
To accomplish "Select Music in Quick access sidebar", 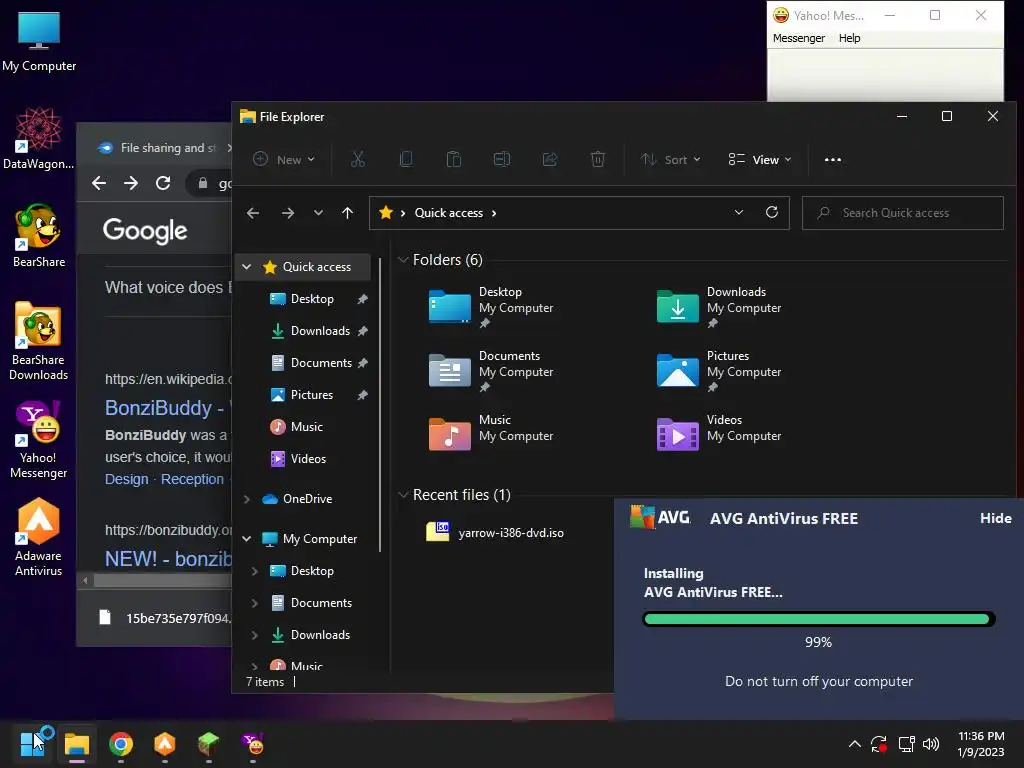I will pos(306,426).
